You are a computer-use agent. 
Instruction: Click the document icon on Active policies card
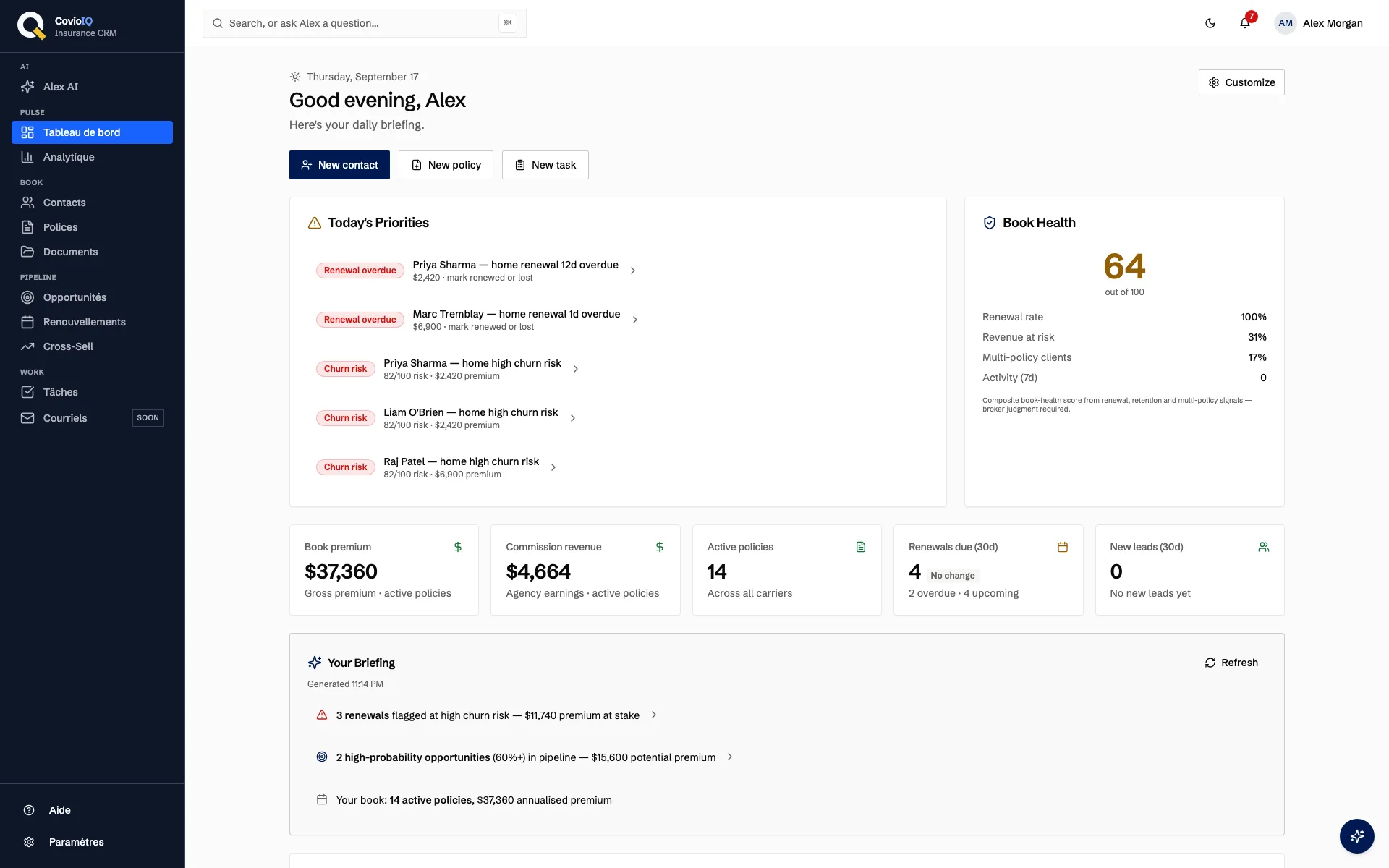pyautogui.click(x=861, y=547)
